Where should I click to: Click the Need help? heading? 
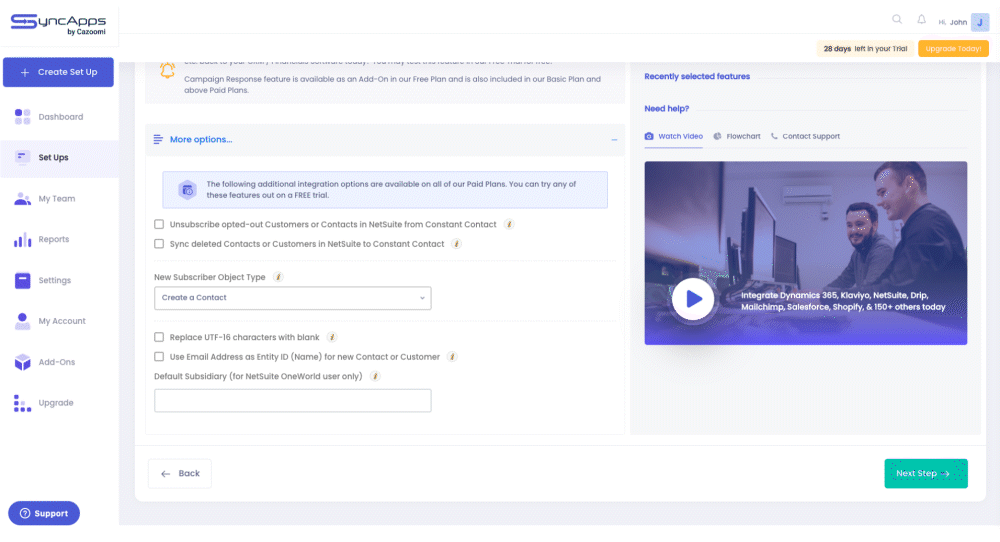tap(666, 108)
